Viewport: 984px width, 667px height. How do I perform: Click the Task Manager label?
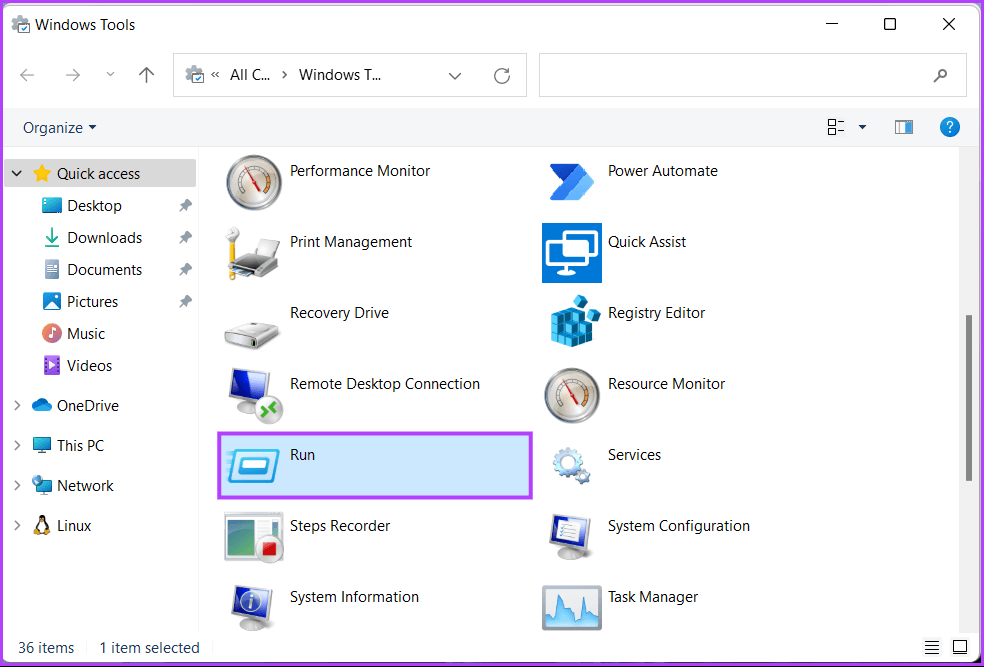click(x=653, y=597)
